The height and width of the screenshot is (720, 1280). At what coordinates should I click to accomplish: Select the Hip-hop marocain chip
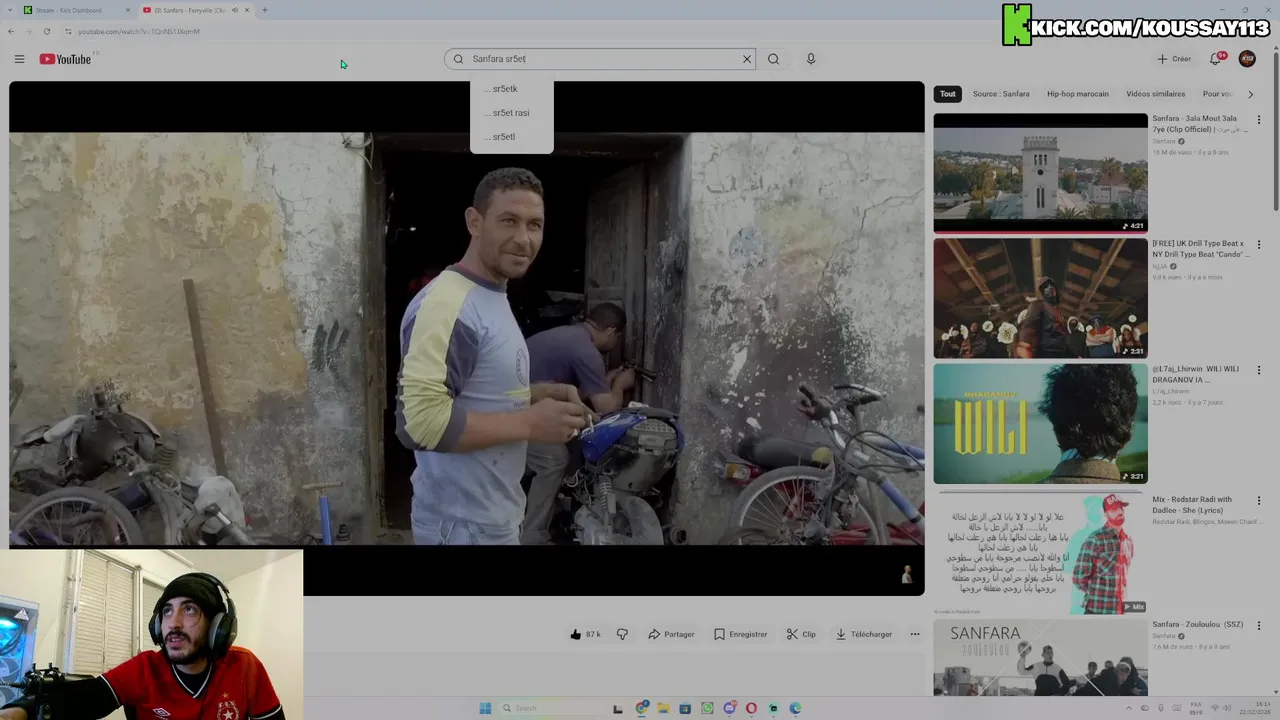[1078, 94]
